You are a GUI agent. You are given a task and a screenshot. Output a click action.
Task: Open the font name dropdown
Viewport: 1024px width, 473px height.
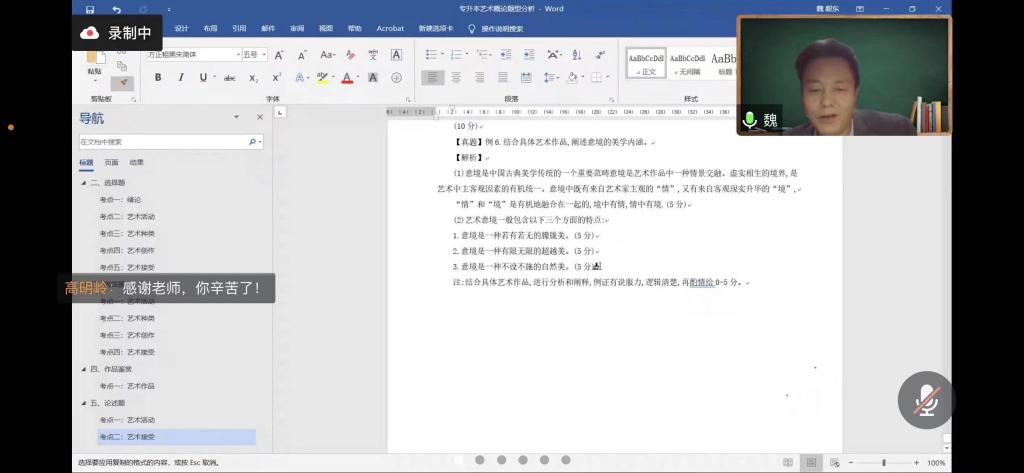click(238, 55)
